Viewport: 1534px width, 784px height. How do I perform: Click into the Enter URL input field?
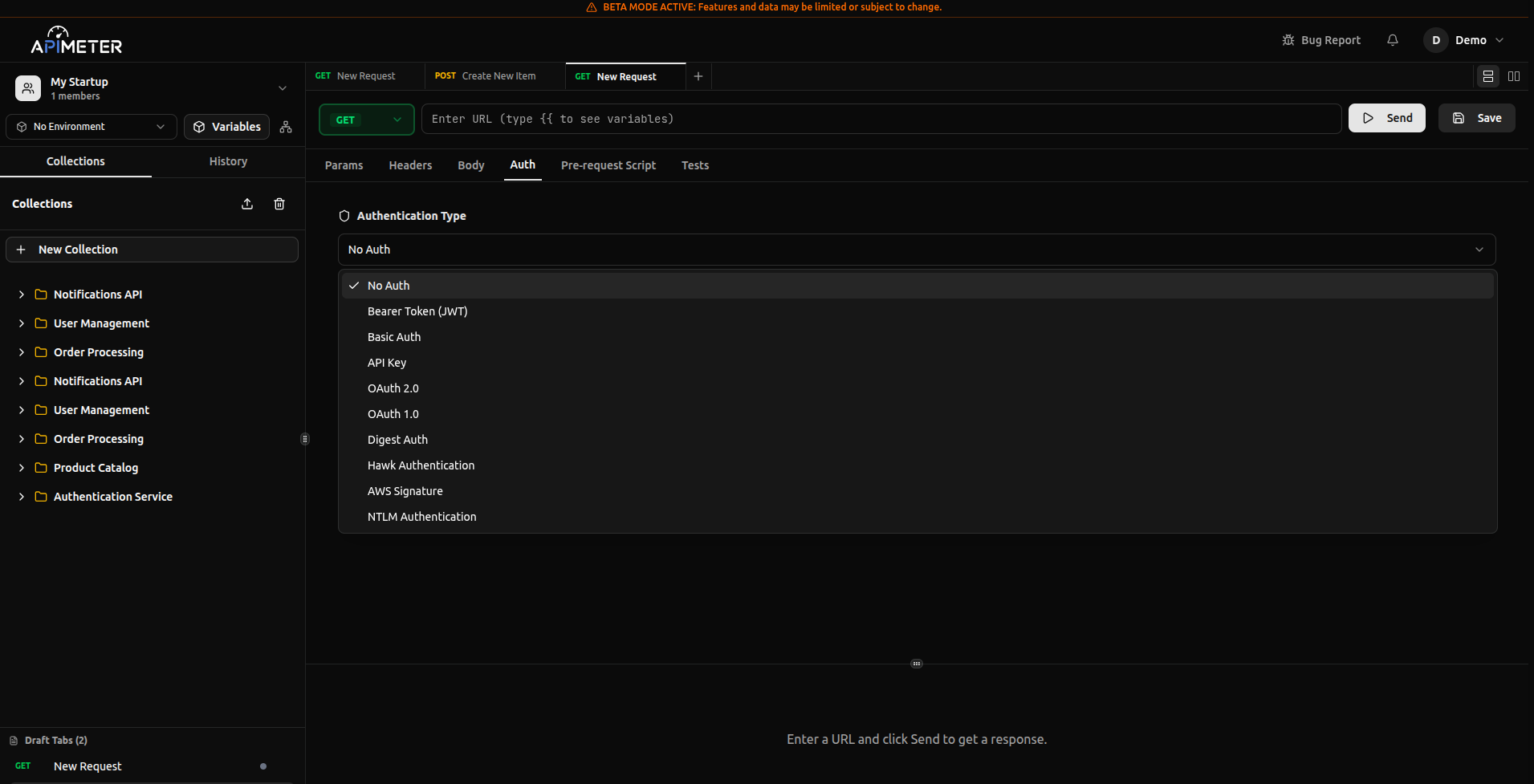881,119
